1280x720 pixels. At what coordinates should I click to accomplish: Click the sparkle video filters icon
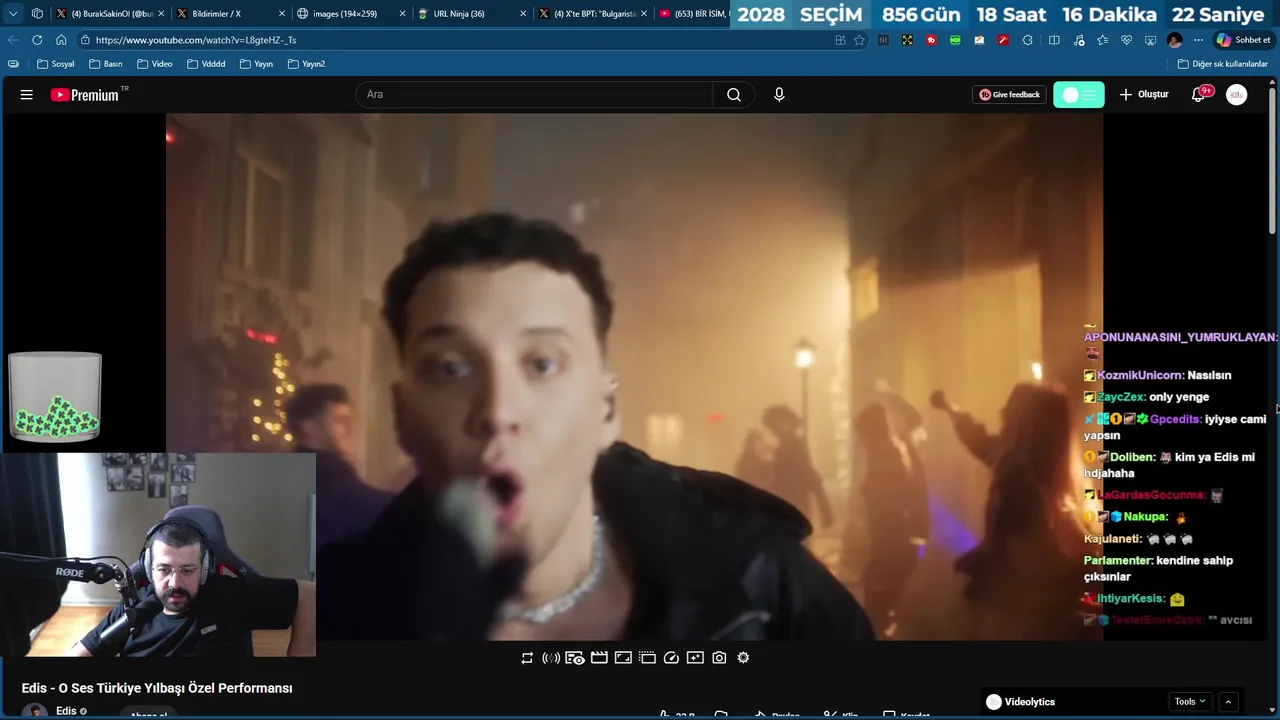[695, 658]
